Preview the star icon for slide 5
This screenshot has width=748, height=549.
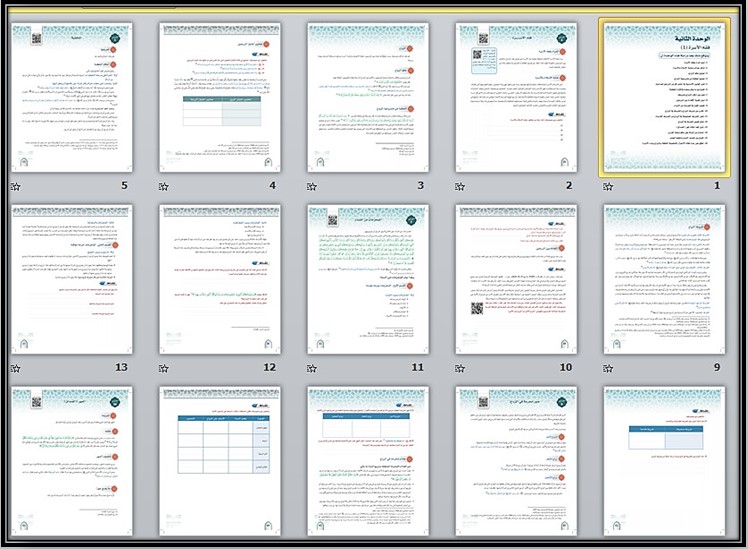[16, 186]
